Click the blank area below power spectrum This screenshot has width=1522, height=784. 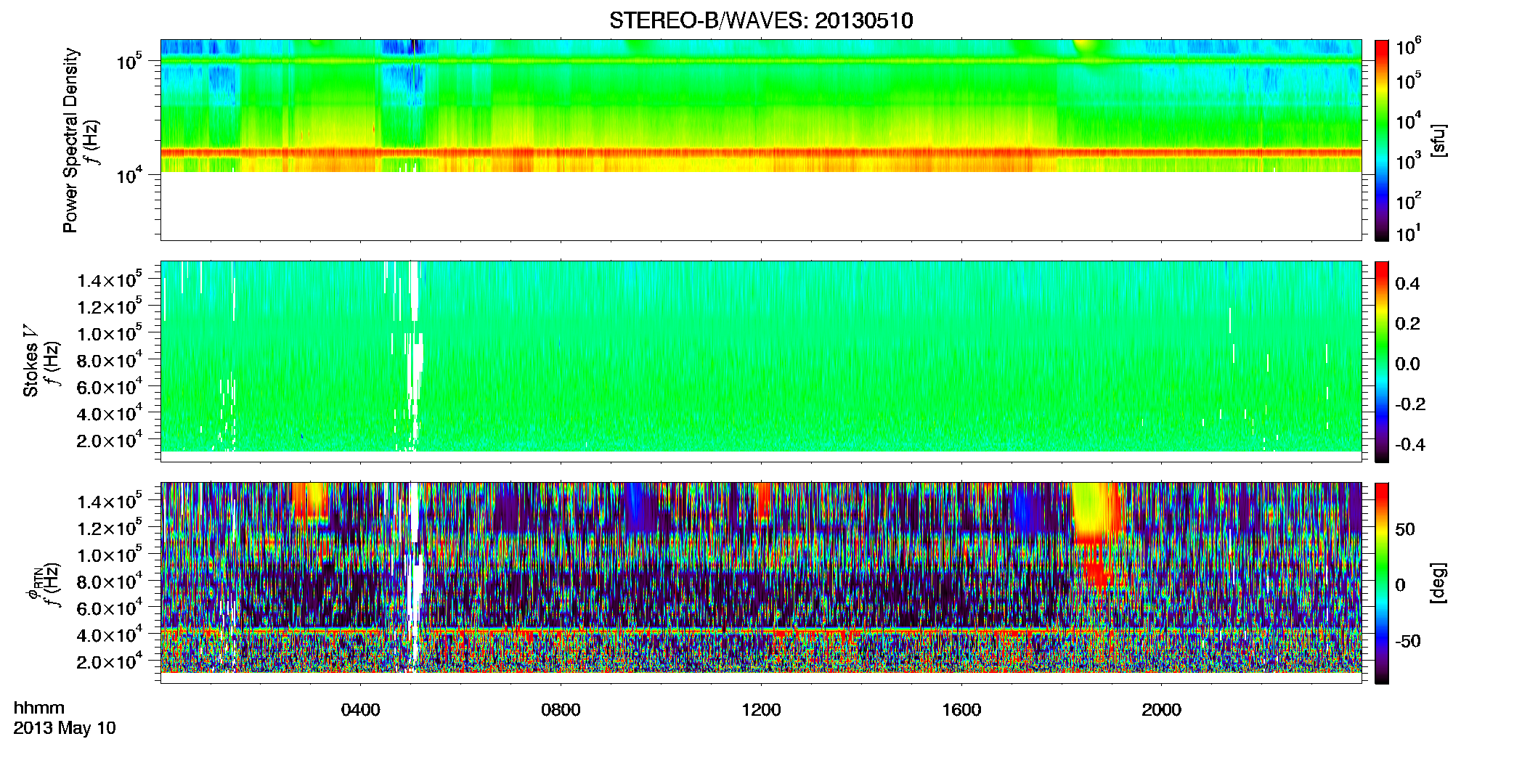coord(761,205)
